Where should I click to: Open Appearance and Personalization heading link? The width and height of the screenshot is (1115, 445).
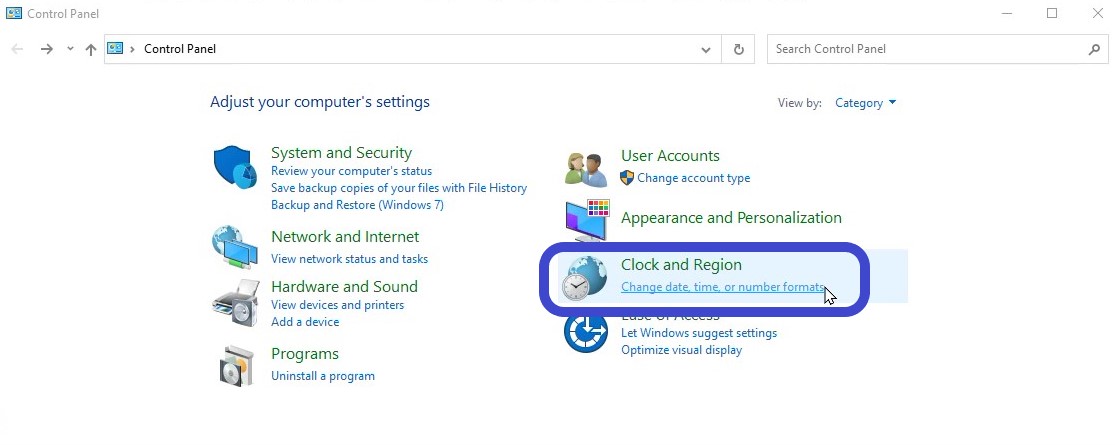[731, 218]
